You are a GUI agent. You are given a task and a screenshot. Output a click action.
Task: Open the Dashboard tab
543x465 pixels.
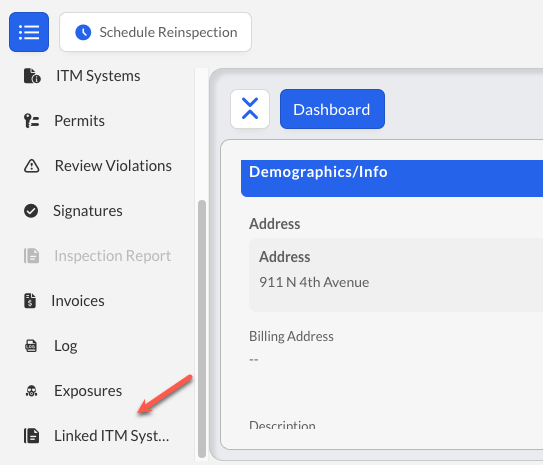coord(332,109)
